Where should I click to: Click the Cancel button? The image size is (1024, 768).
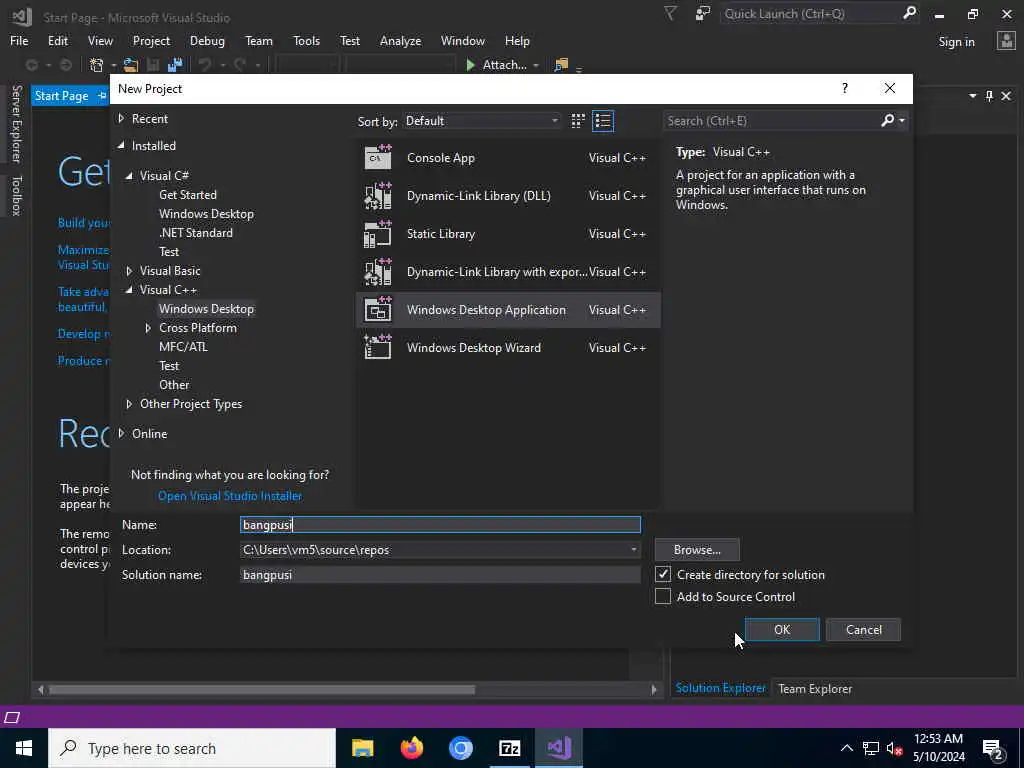click(x=863, y=630)
